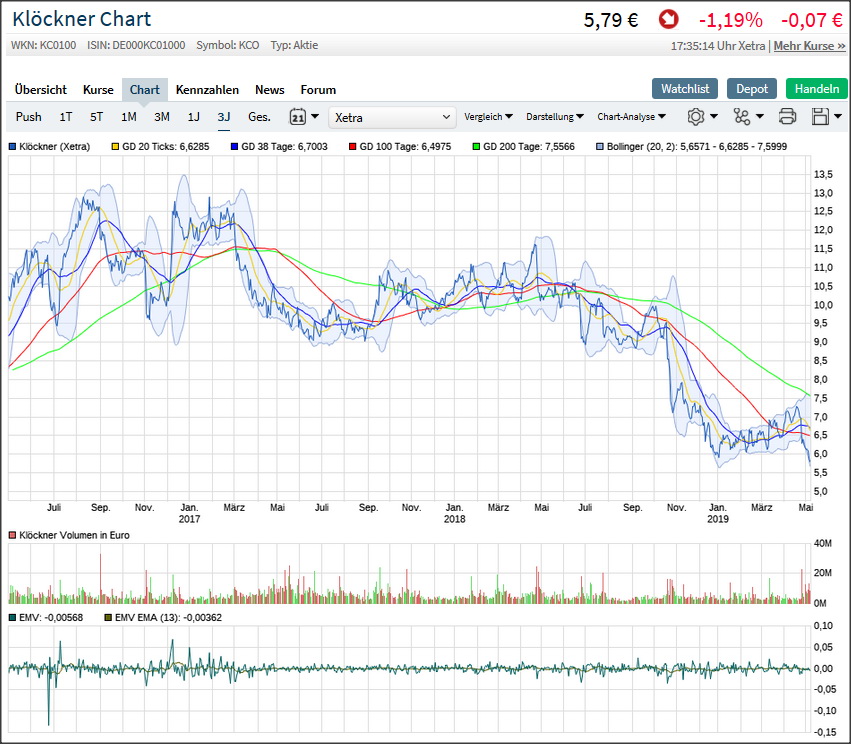Click the yellow GD 20 Ticks swatch
Image resolution: width=851 pixels, height=744 pixels.
tap(115, 147)
